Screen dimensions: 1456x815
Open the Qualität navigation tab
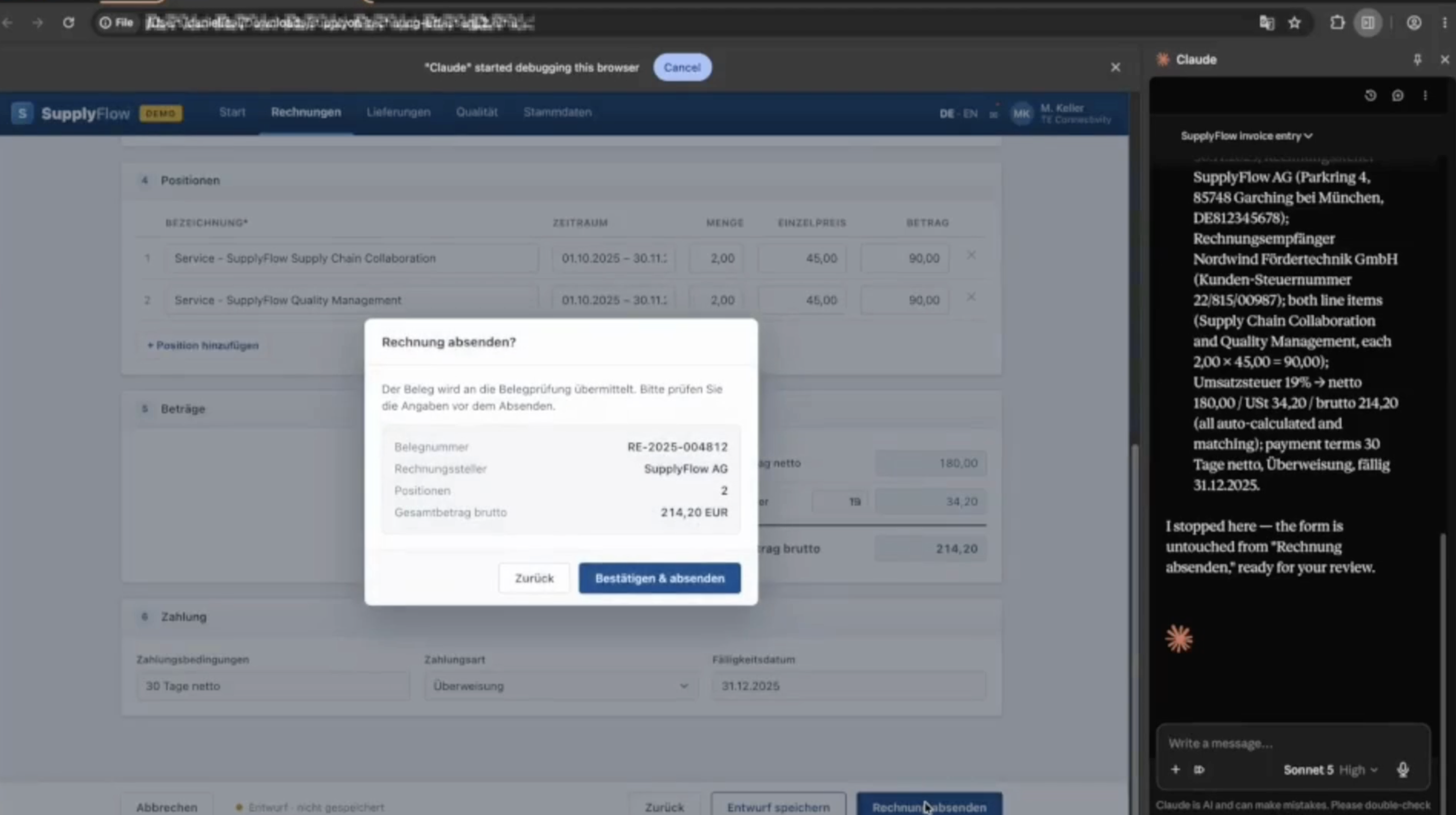[477, 112]
